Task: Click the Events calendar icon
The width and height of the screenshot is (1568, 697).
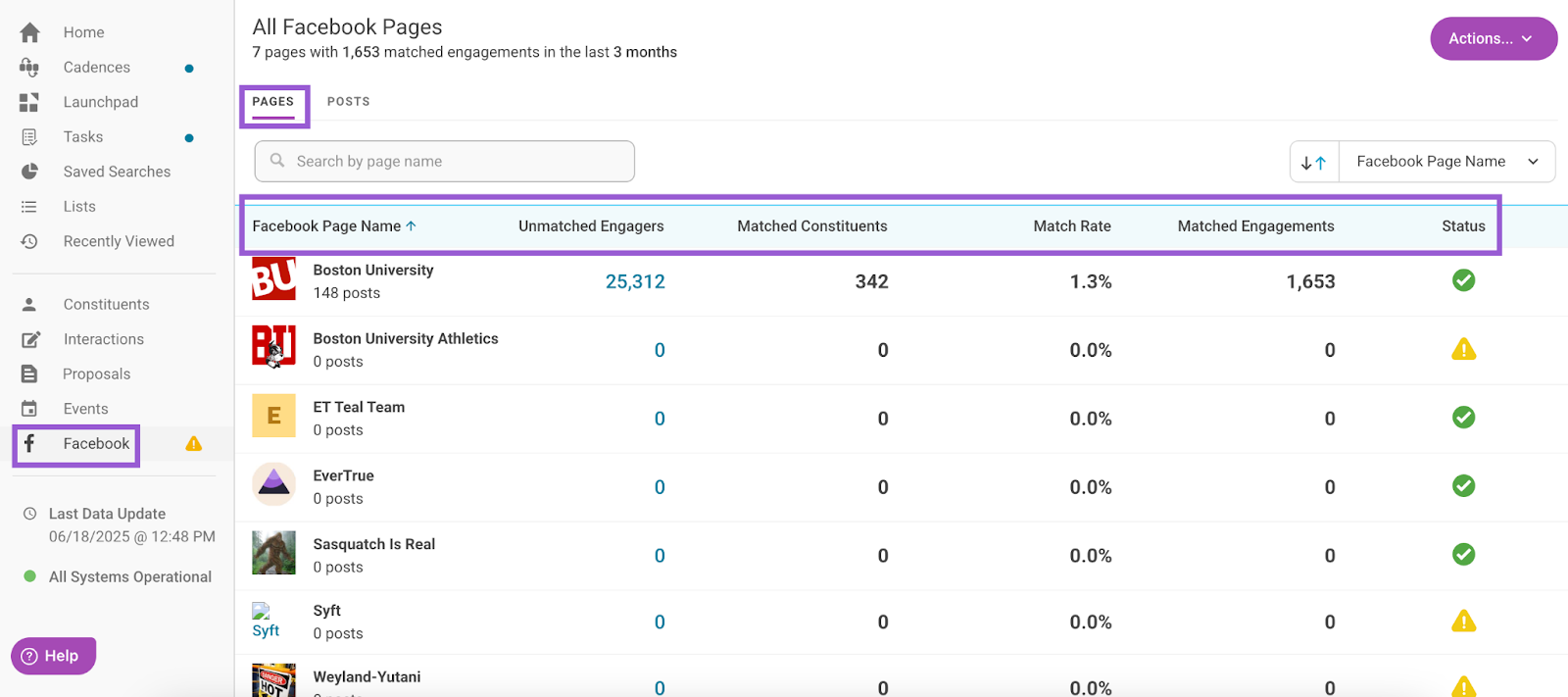Action: tap(29, 409)
